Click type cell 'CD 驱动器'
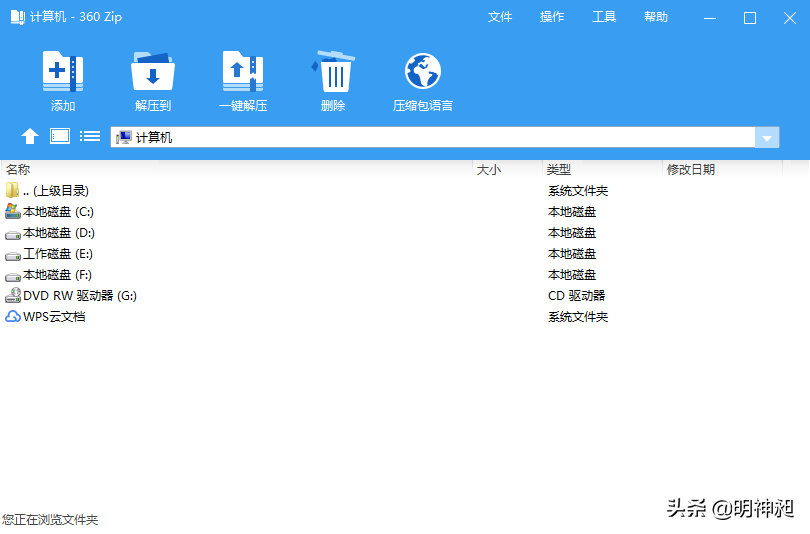The image size is (810, 534). tap(577, 296)
